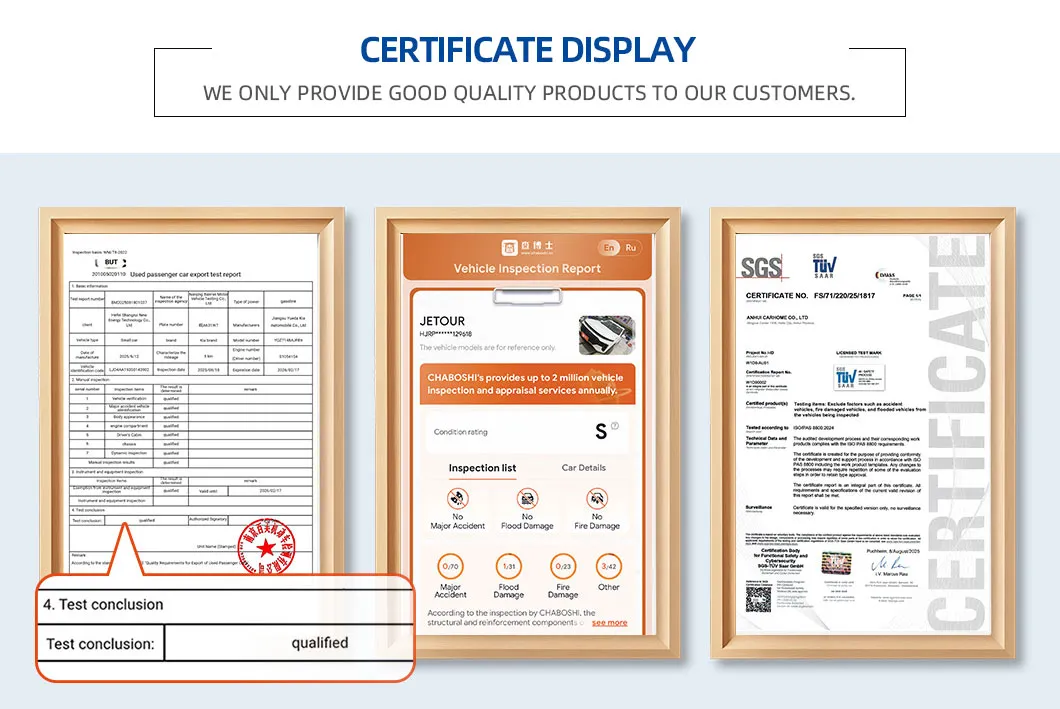Click the condition rating help icon
Image resolution: width=1060 pixels, height=709 pixels.
(x=615, y=426)
